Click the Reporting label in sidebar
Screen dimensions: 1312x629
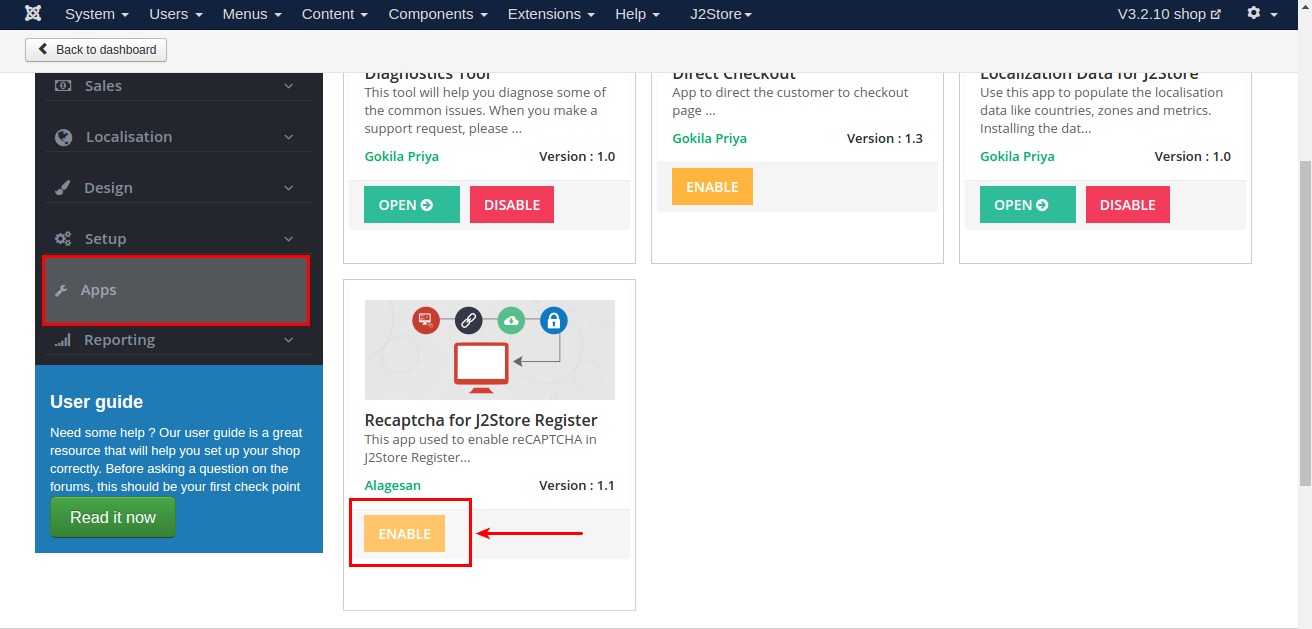pos(119,340)
